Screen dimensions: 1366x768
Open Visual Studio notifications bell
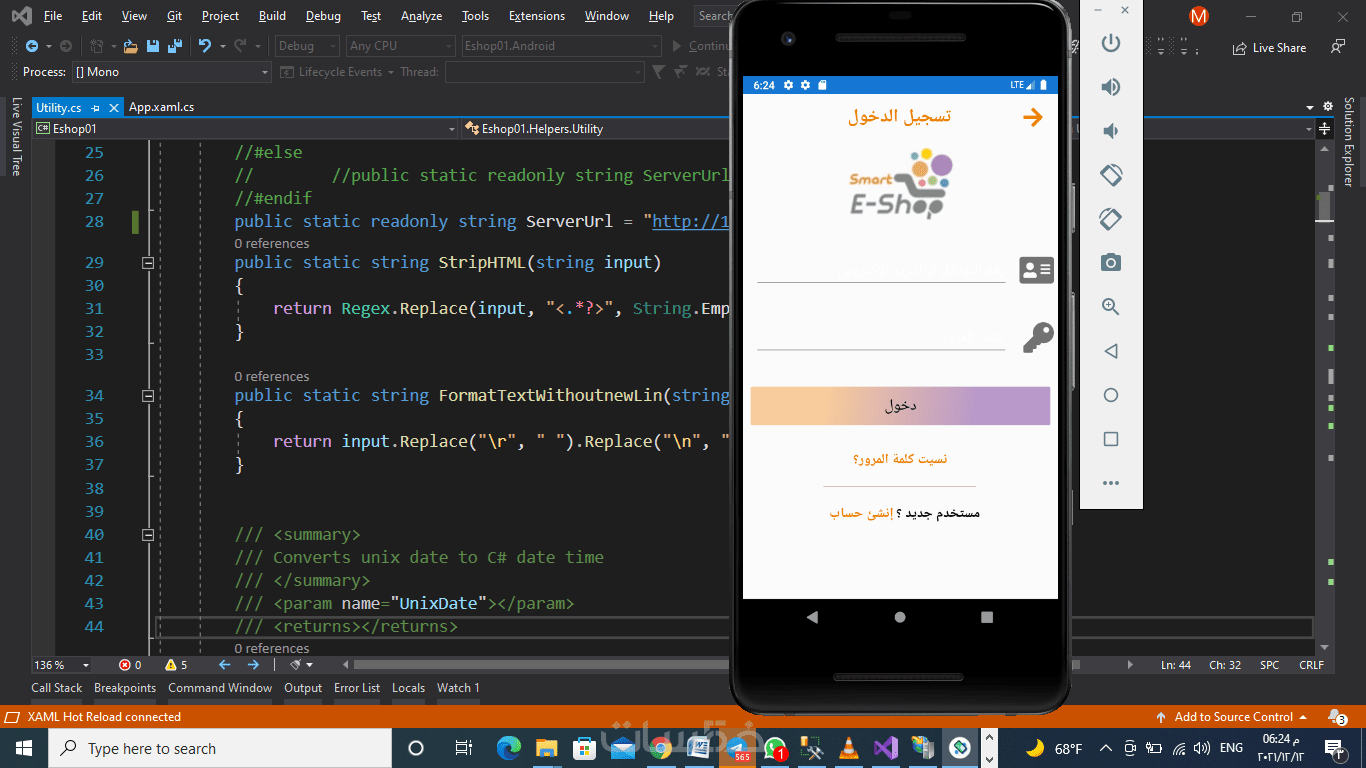point(1337,717)
